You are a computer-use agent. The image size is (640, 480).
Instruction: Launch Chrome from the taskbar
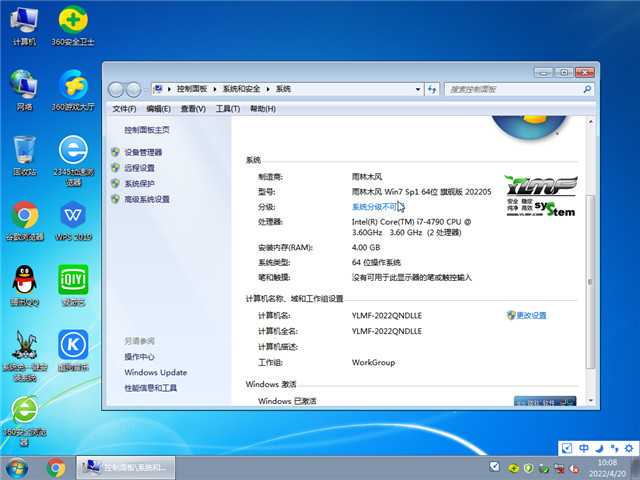coord(56,468)
